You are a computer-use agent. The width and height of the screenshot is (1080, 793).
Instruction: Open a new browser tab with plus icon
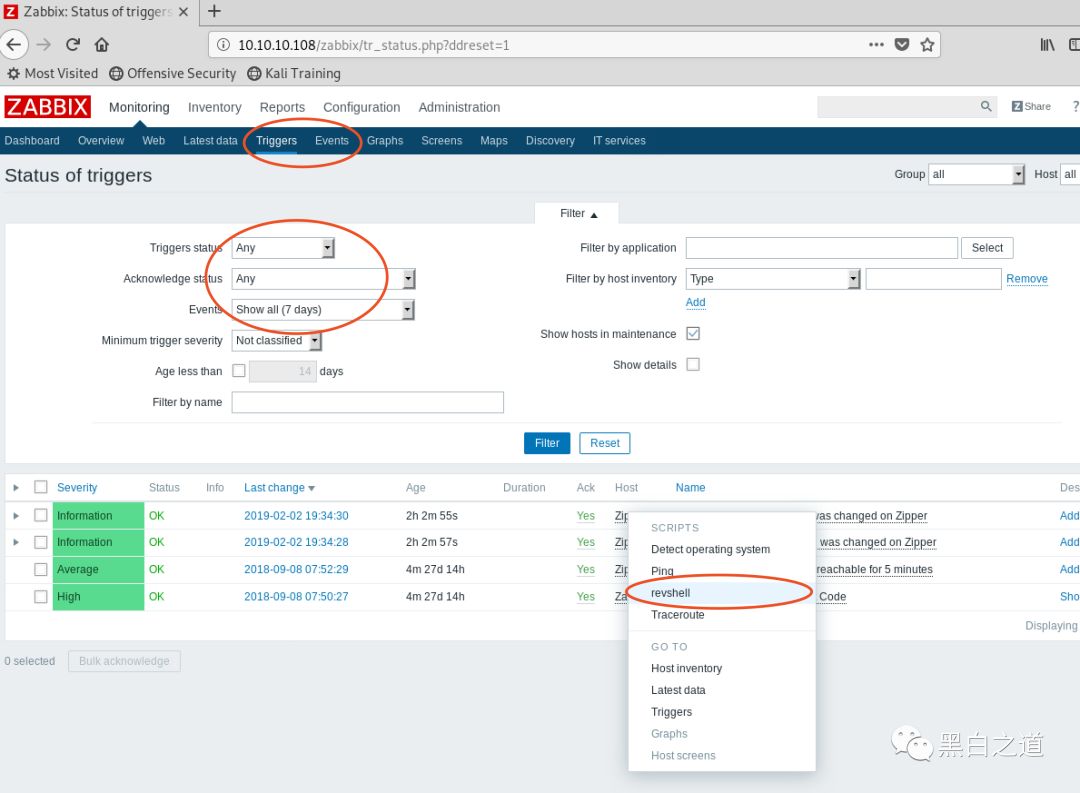point(214,12)
